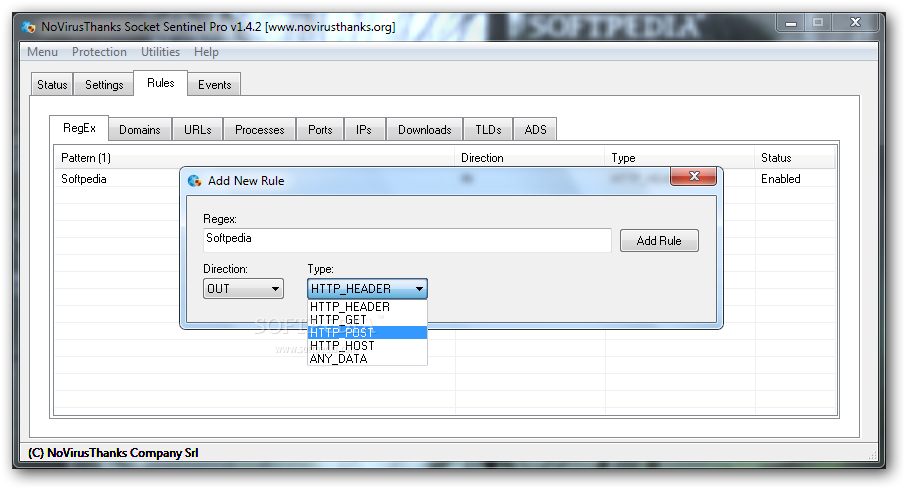Switch to the Events tab
Viewport: 906px width, 489px height.
pyautogui.click(x=214, y=84)
